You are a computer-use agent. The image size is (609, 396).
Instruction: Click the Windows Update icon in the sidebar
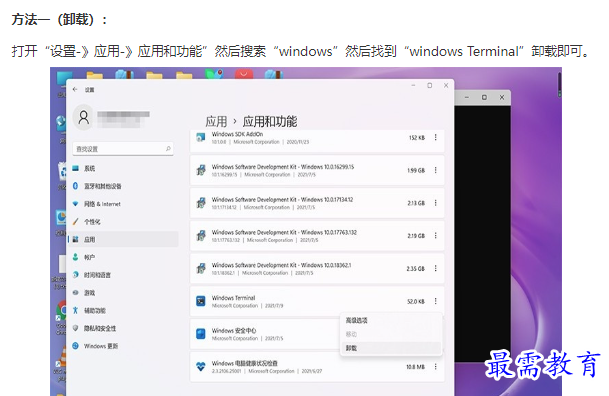[x=75, y=346]
